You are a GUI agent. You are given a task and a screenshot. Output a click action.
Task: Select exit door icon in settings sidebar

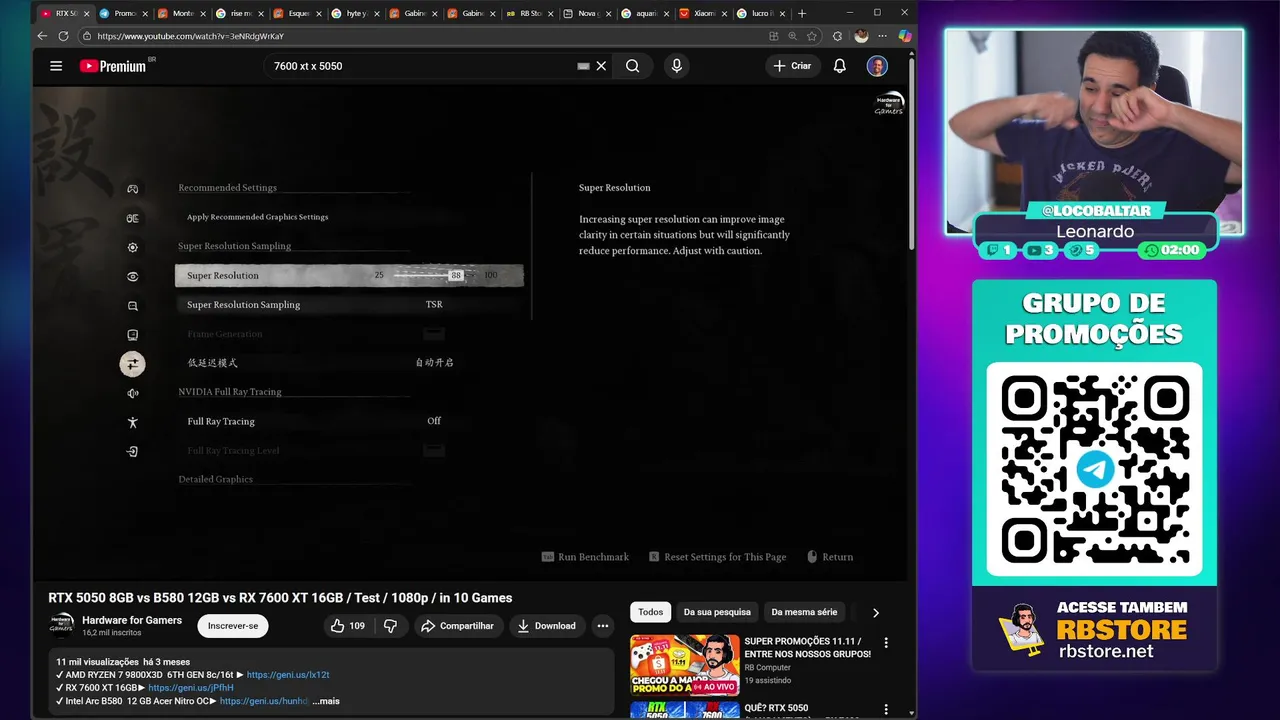[x=133, y=452]
